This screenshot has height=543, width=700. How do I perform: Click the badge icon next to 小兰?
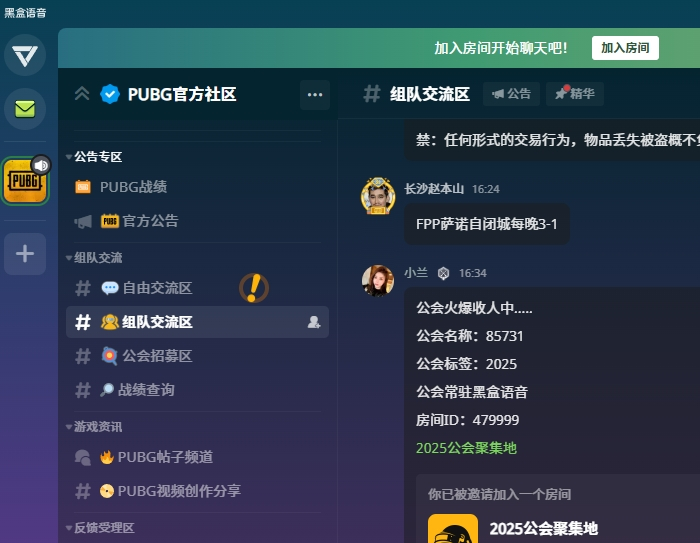click(x=443, y=273)
